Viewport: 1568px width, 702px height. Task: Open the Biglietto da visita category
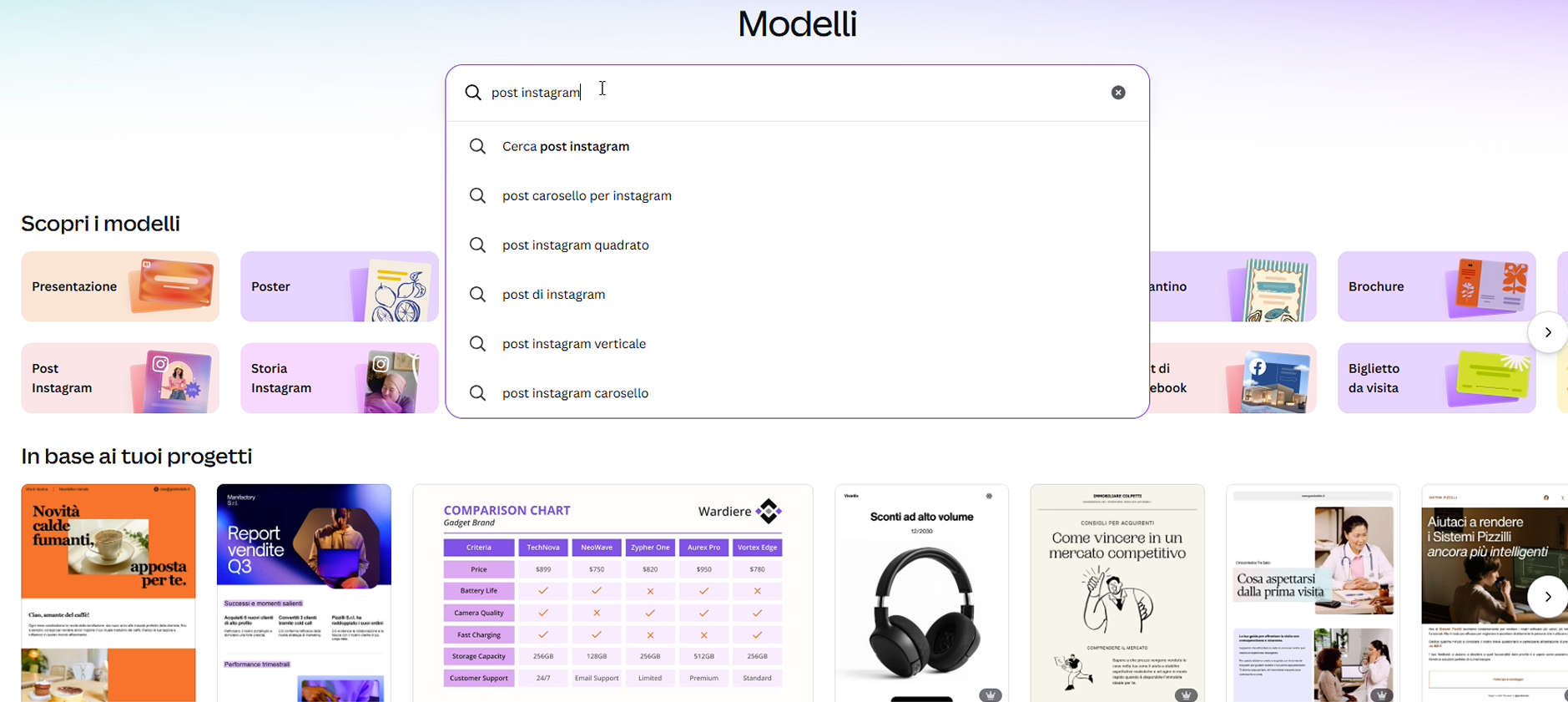[1436, 378]
